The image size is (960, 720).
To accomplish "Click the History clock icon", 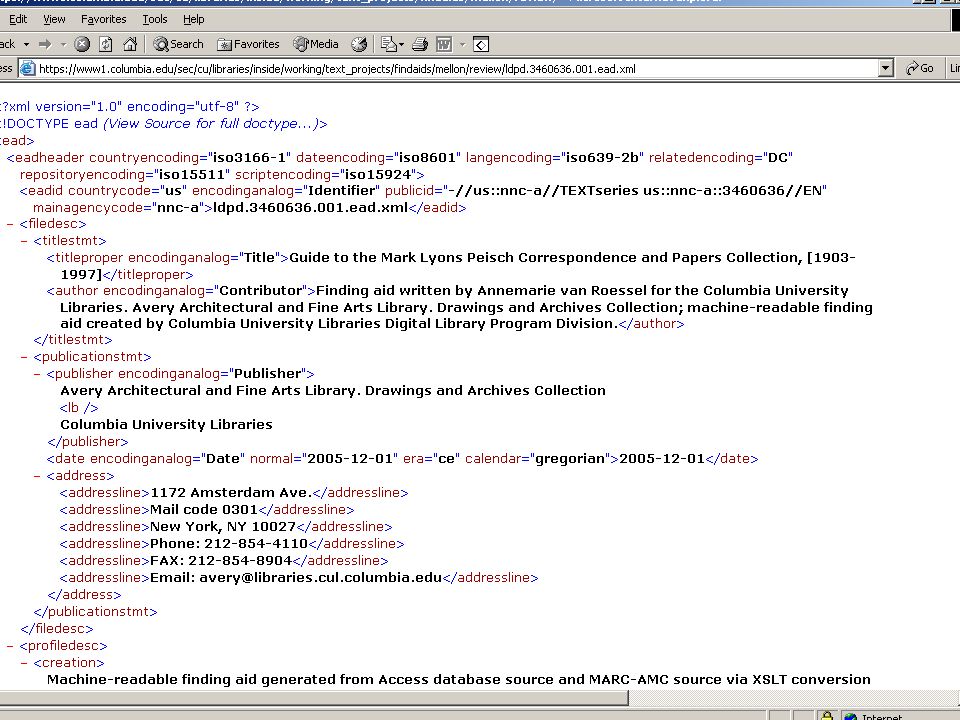I will [359, 44].
